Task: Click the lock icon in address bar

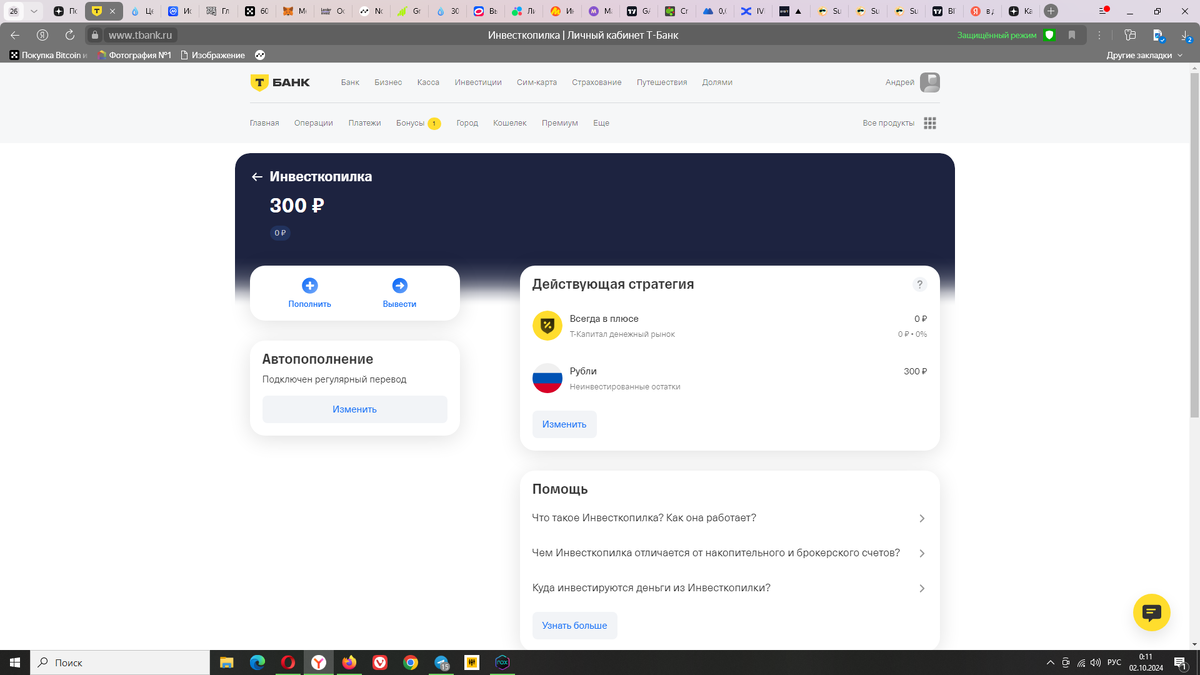Action: pyautogui.click(x=95, y=34)
